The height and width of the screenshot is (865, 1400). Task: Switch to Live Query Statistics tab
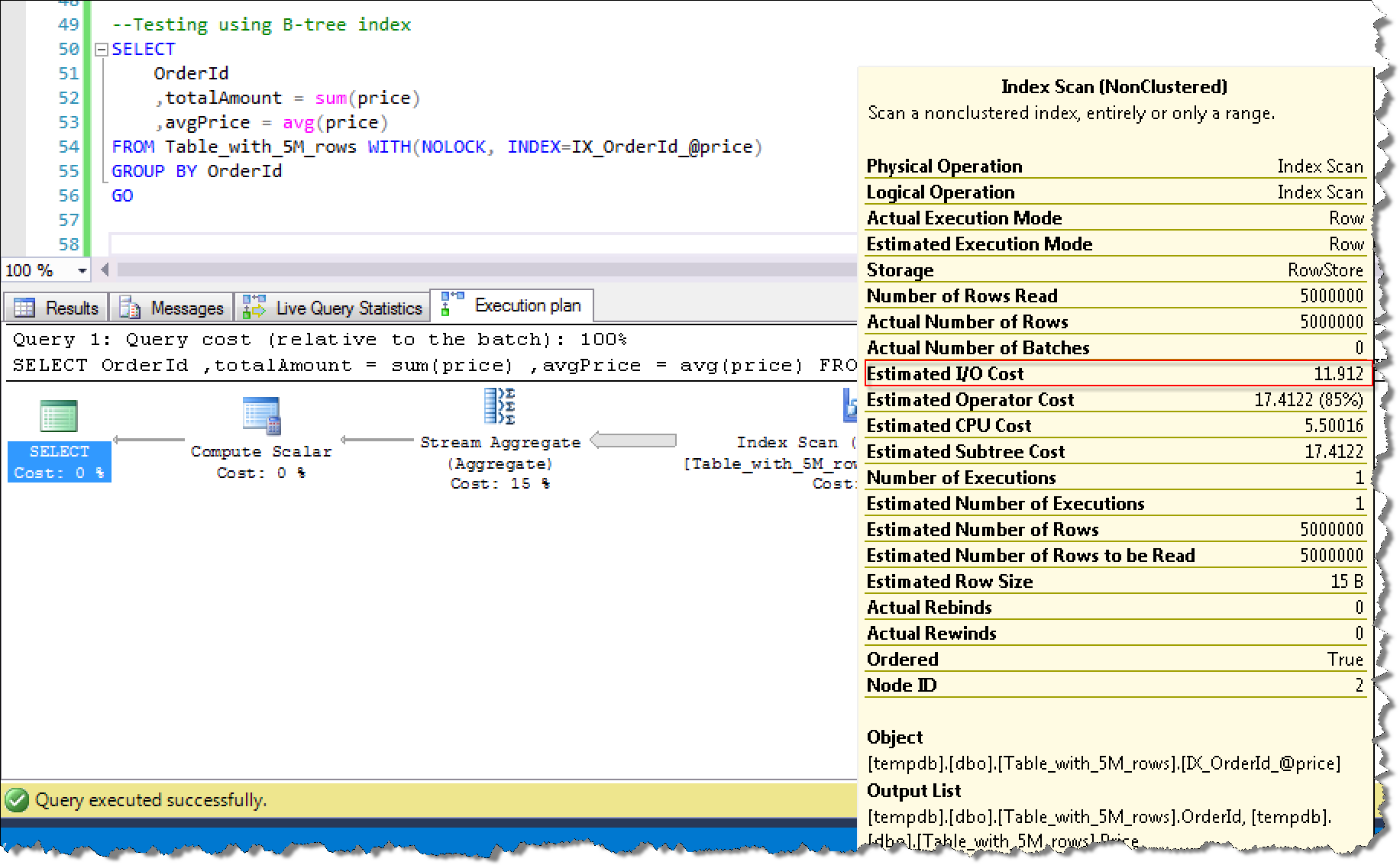tap(332, 308)
